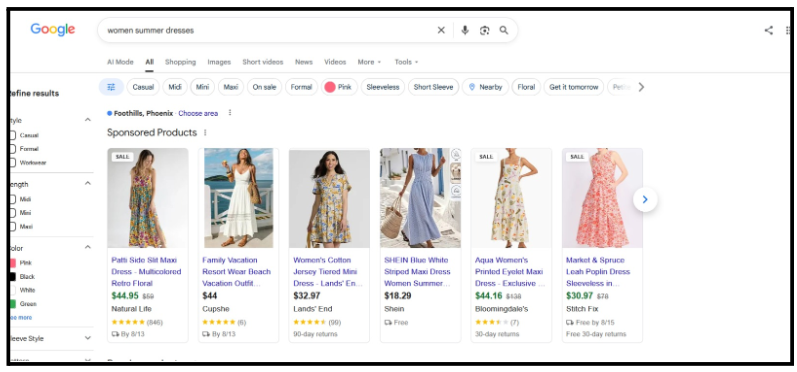Viewport: 797px width, 372px height.
Task: Check the Mini length checkbox
Action: (12, 213)
